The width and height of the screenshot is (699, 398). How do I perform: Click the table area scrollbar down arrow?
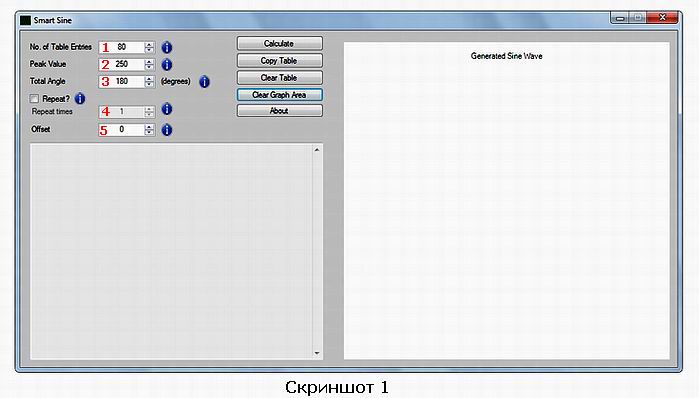317,353
